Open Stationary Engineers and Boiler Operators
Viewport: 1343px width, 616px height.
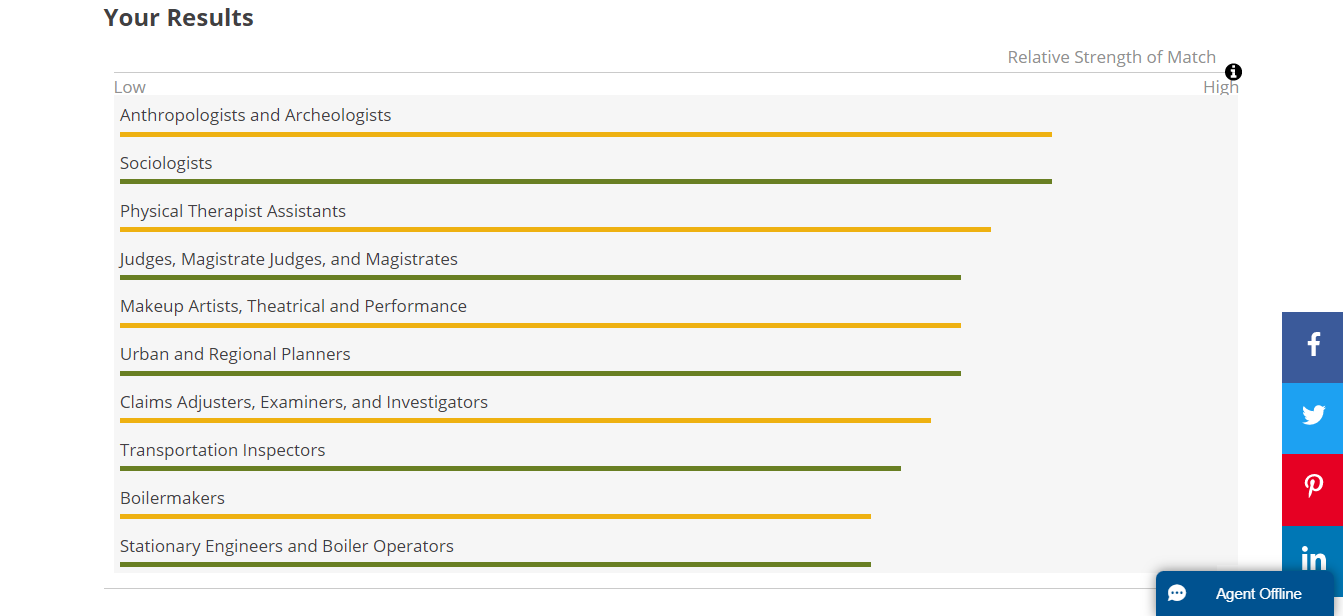(287, 546)
